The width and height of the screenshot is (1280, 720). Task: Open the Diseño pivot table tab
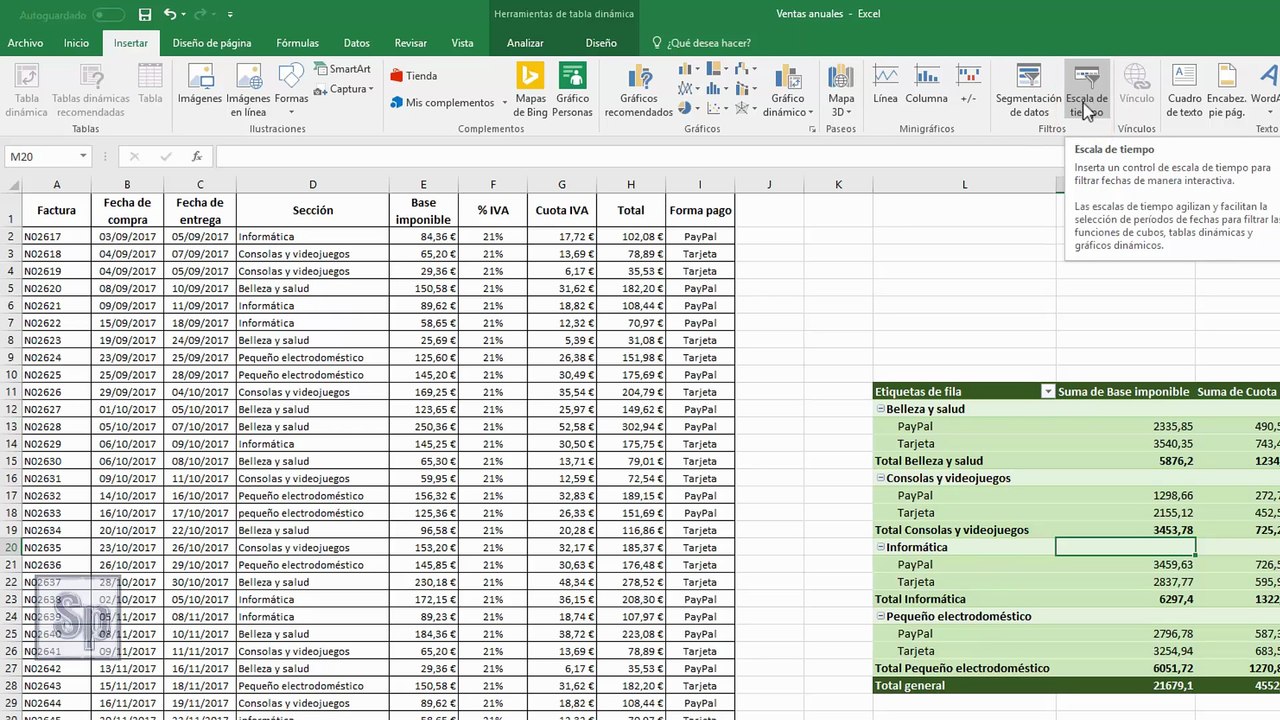coord(601,43)
